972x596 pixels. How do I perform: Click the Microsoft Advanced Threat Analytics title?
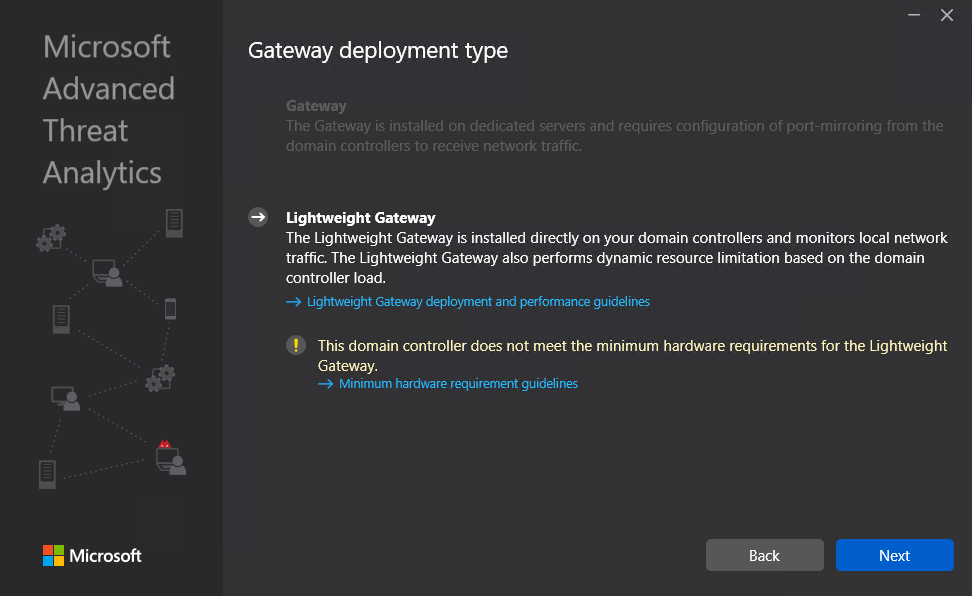tap(109, 110)
